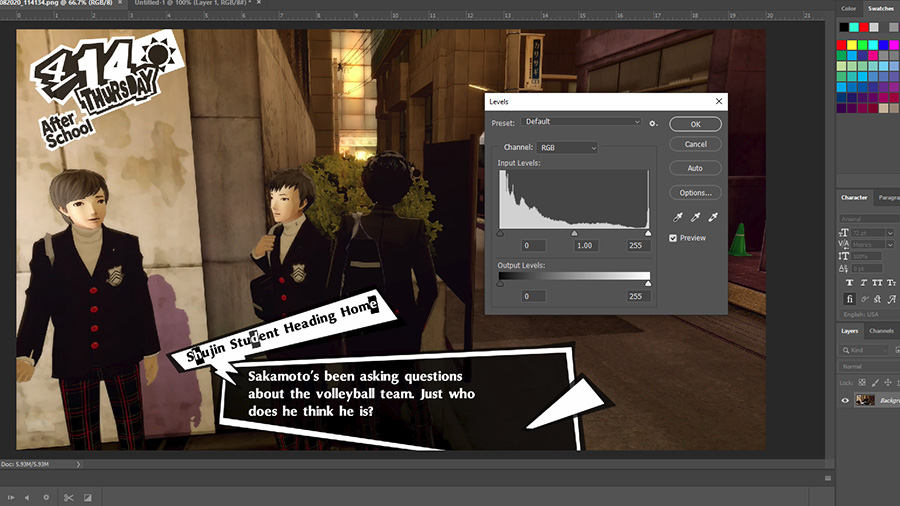Image resolution: width=900 pixels, height=506 pixels.
Task: Expand the Doc status bar arrow
Action: (78, 464)
